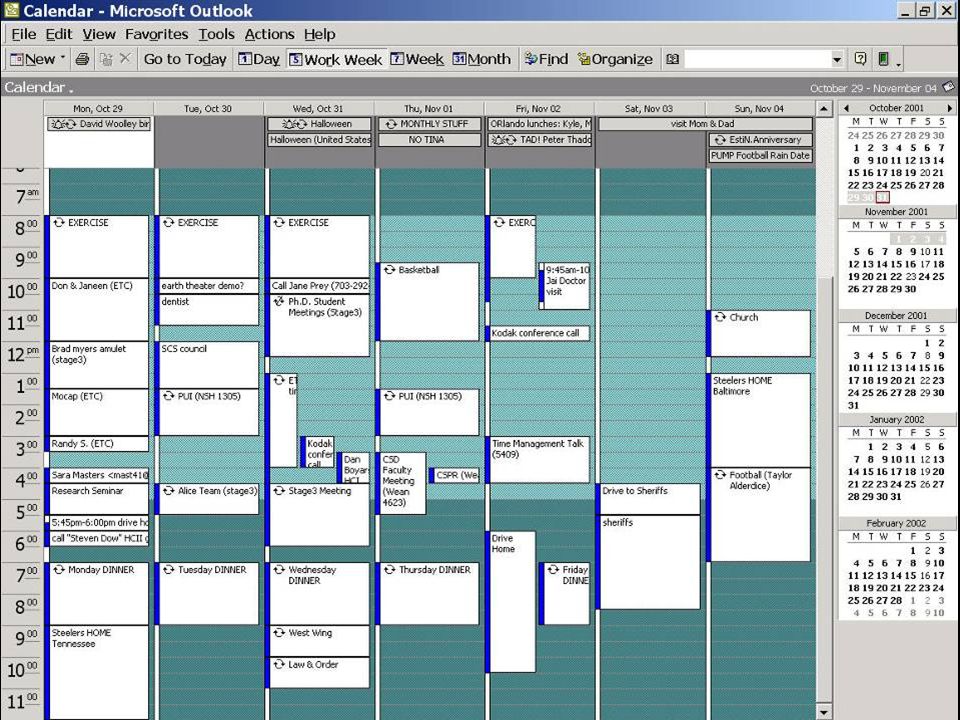This screenshot has height=720, width=960.
Task: Open the View menu
Action: click(99, 34)
